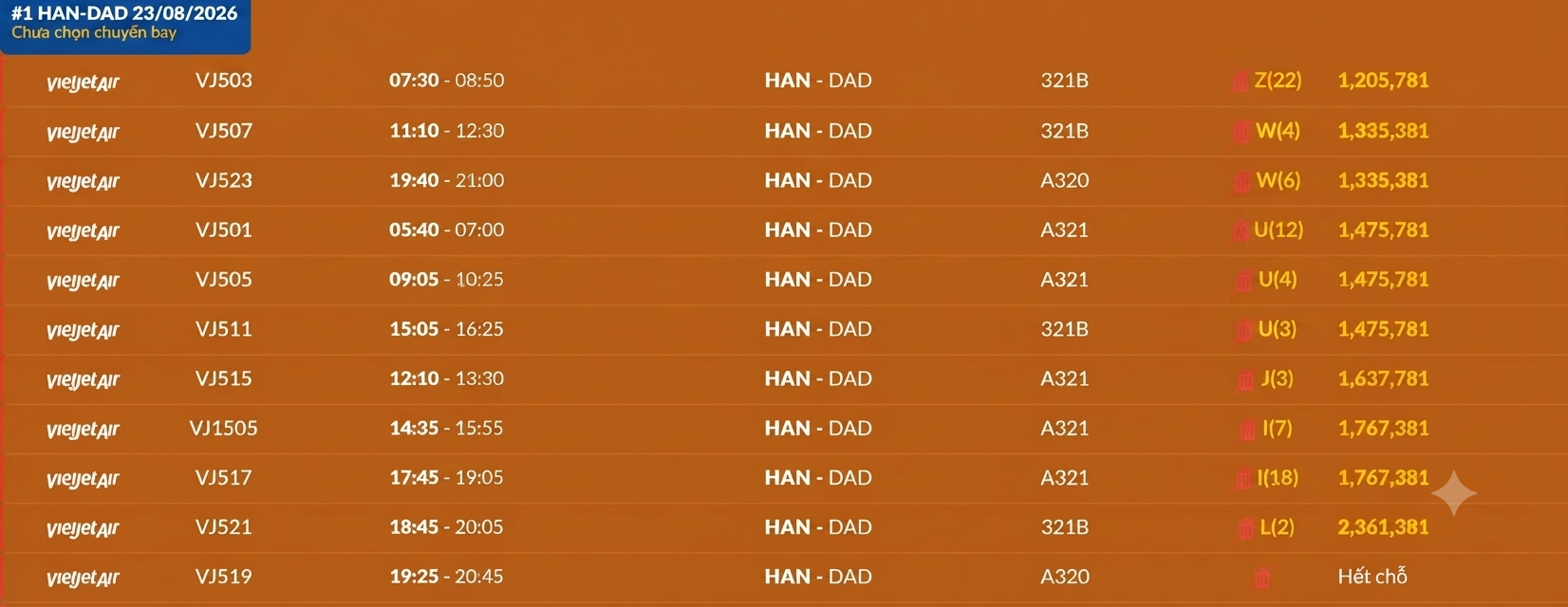Viewport: 1568px width, 607px height.
Task: Click the VietjetAir logo on the VJ1505 row
Action: pyautogui.click(x=83, y=430)
